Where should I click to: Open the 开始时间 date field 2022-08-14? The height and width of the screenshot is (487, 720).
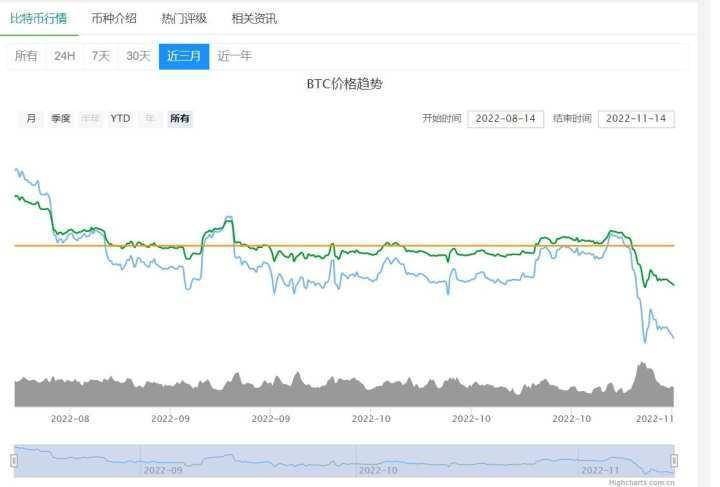coord(505,118)
